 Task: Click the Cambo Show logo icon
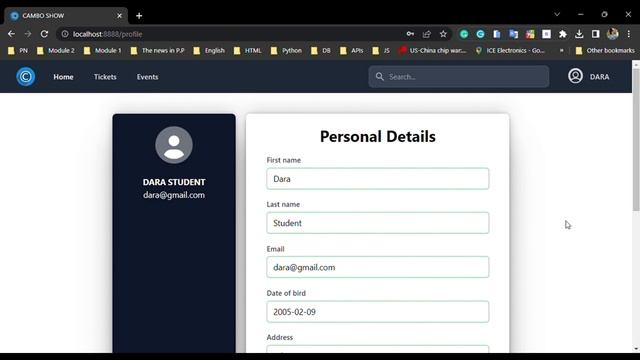pos(25,77)
